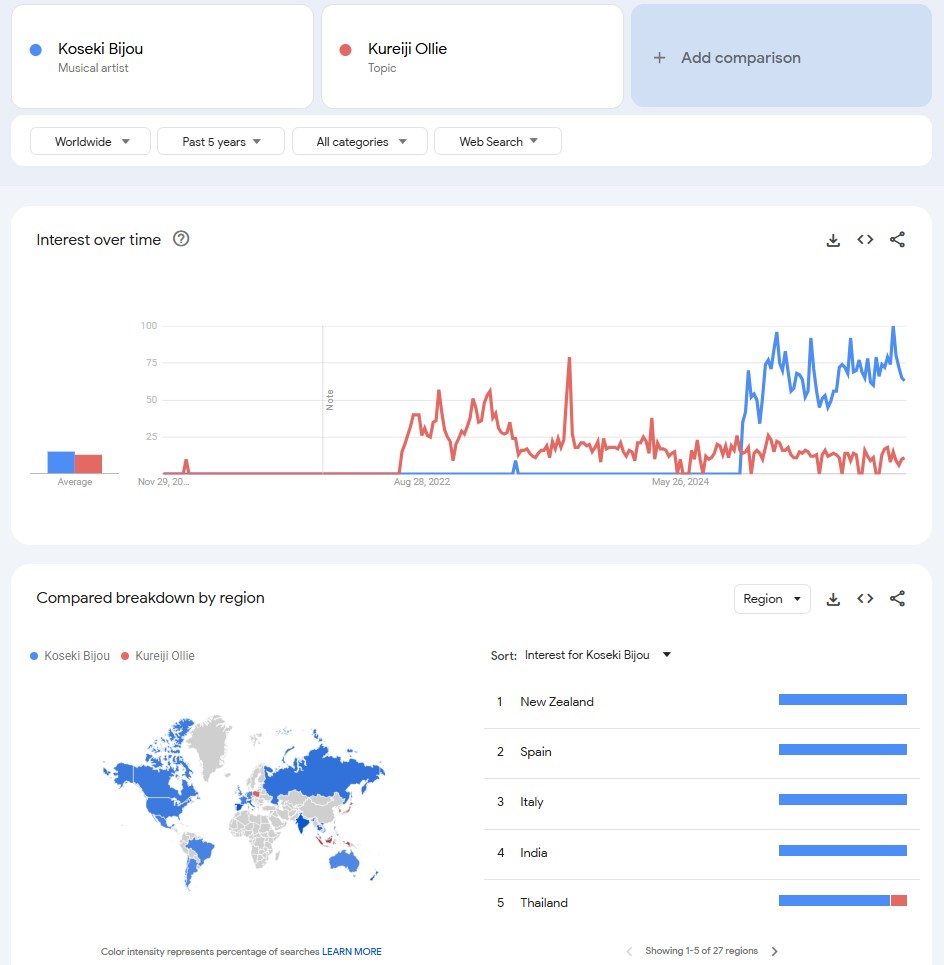
Task: Download the region breakdown data
Action: (x=833, y=599)
